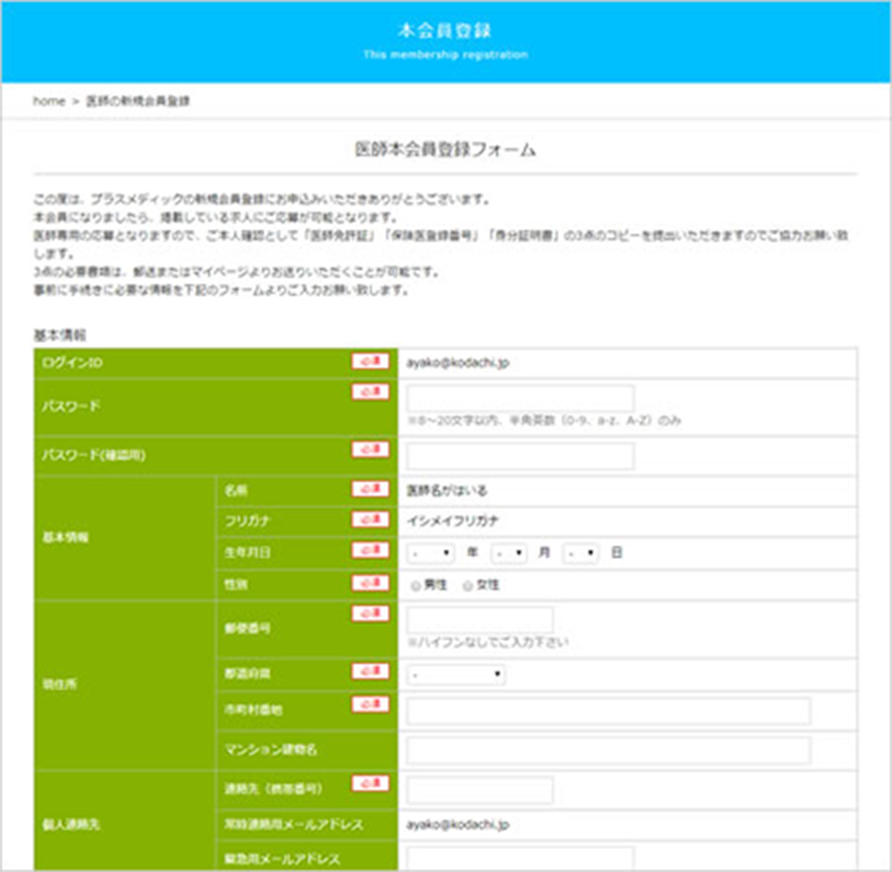Image resolution: width=892 pixels, height=872 pixels.
Task: Click the 必須 badge in the 性別 row
Action: [369, 582]
